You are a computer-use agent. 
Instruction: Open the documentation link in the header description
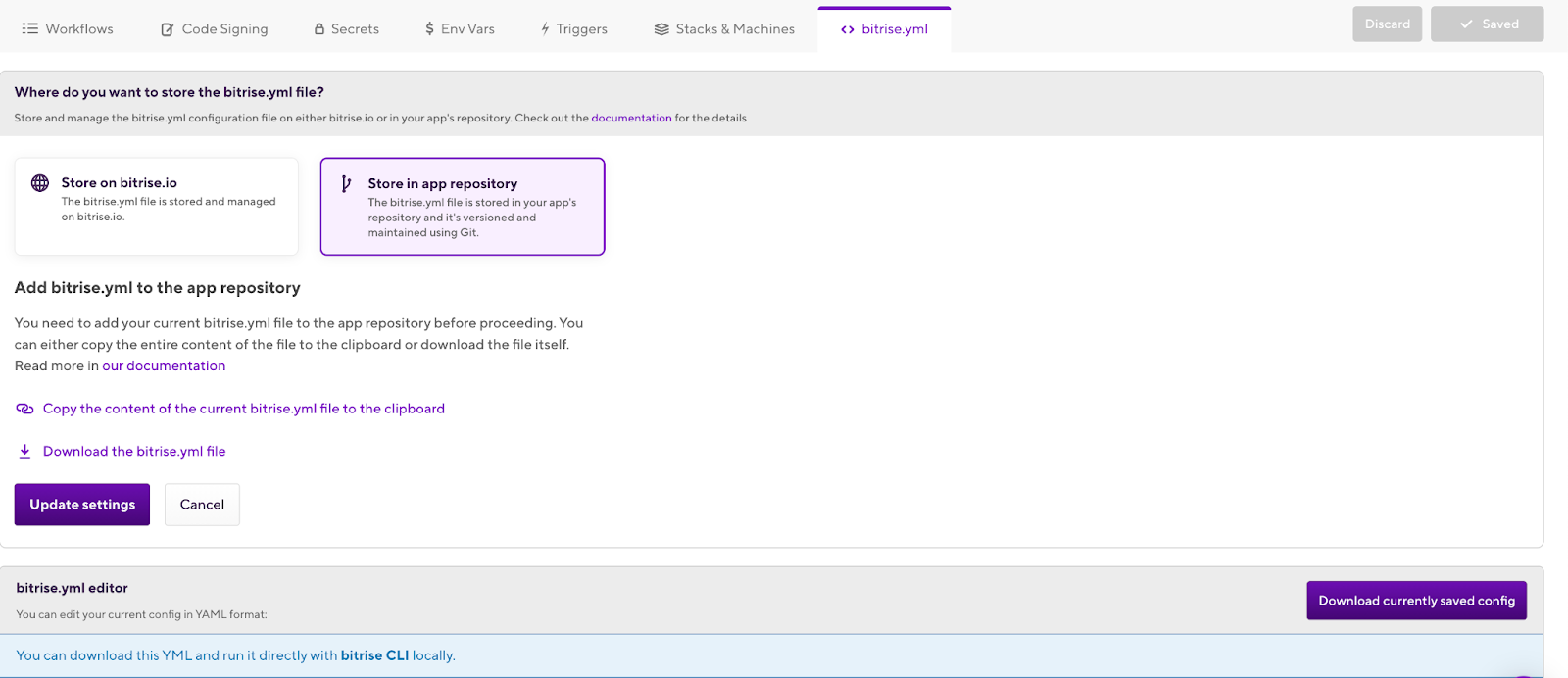coord(631,118)
